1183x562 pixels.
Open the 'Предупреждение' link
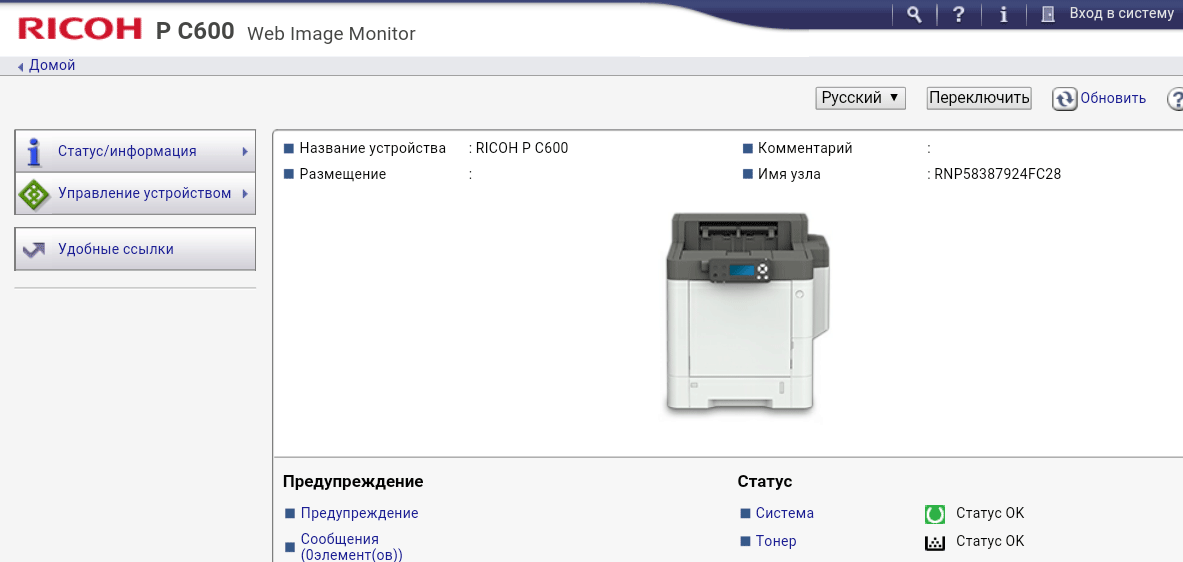(359, 513)
